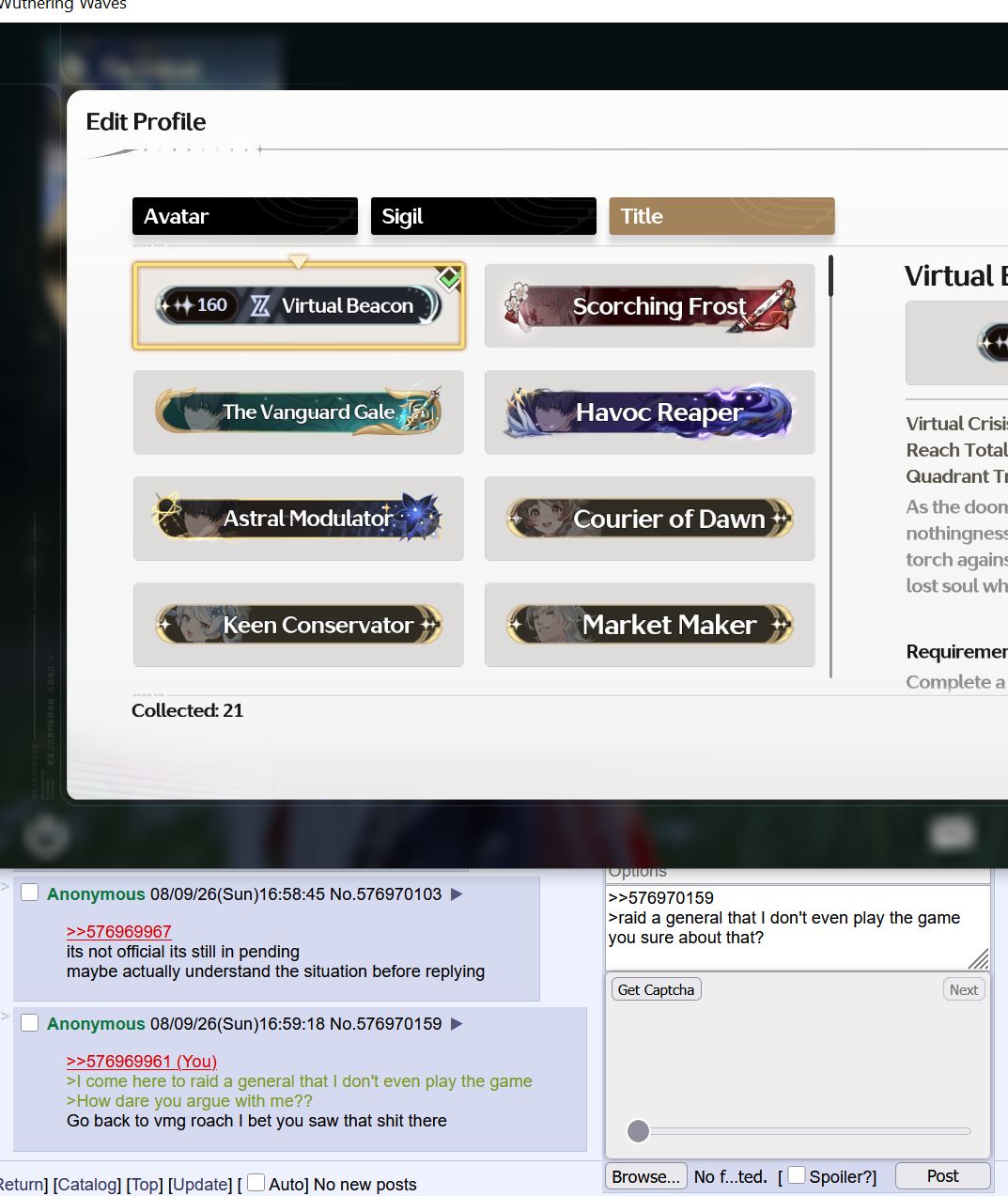1008x1196 pixels.
Task: Enable the Spoiler checkbox
Action: coord(797,1175)
